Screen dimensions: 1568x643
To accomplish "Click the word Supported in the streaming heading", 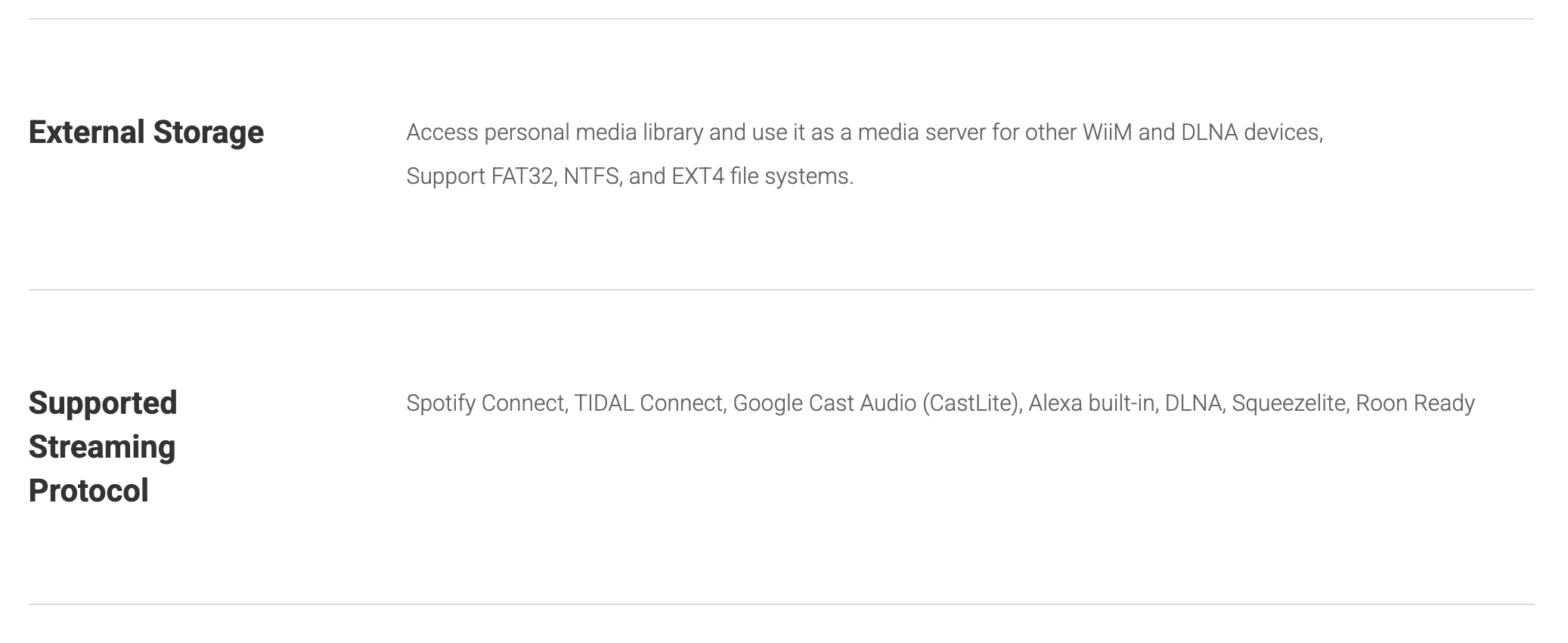I will (x=103, y=403).
